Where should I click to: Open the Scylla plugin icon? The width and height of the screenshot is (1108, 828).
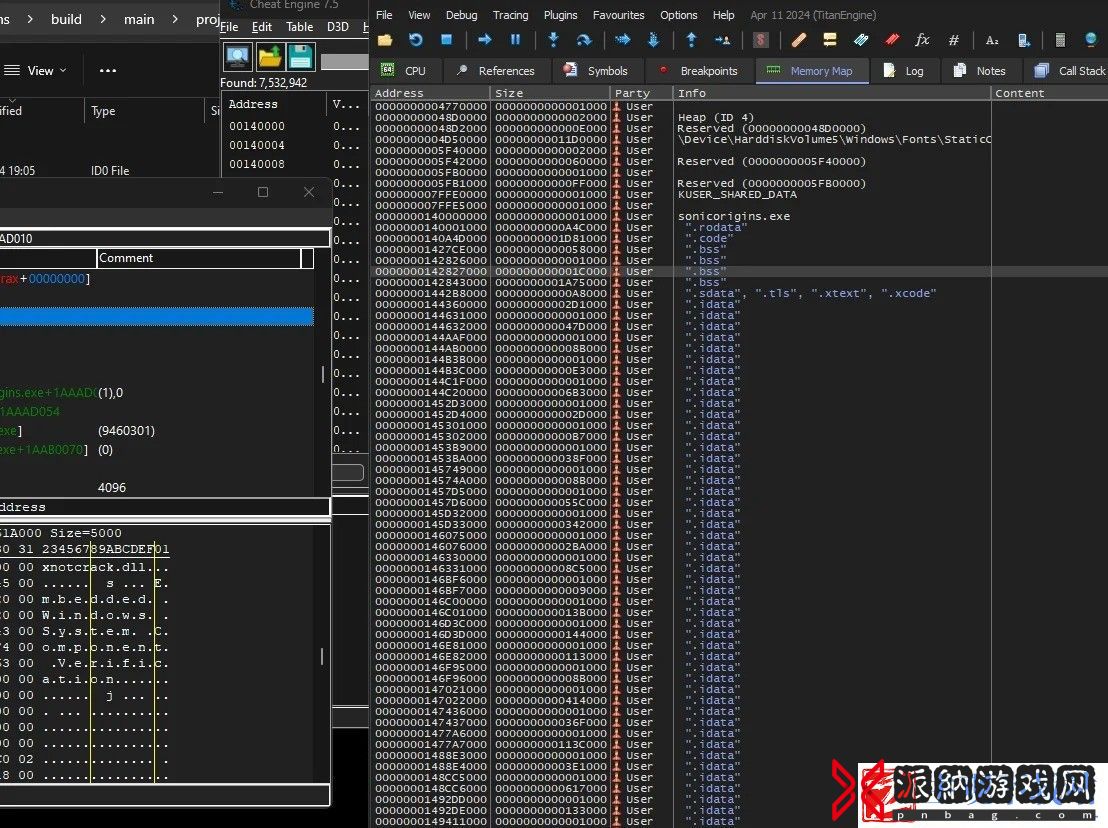pos(761,40)
